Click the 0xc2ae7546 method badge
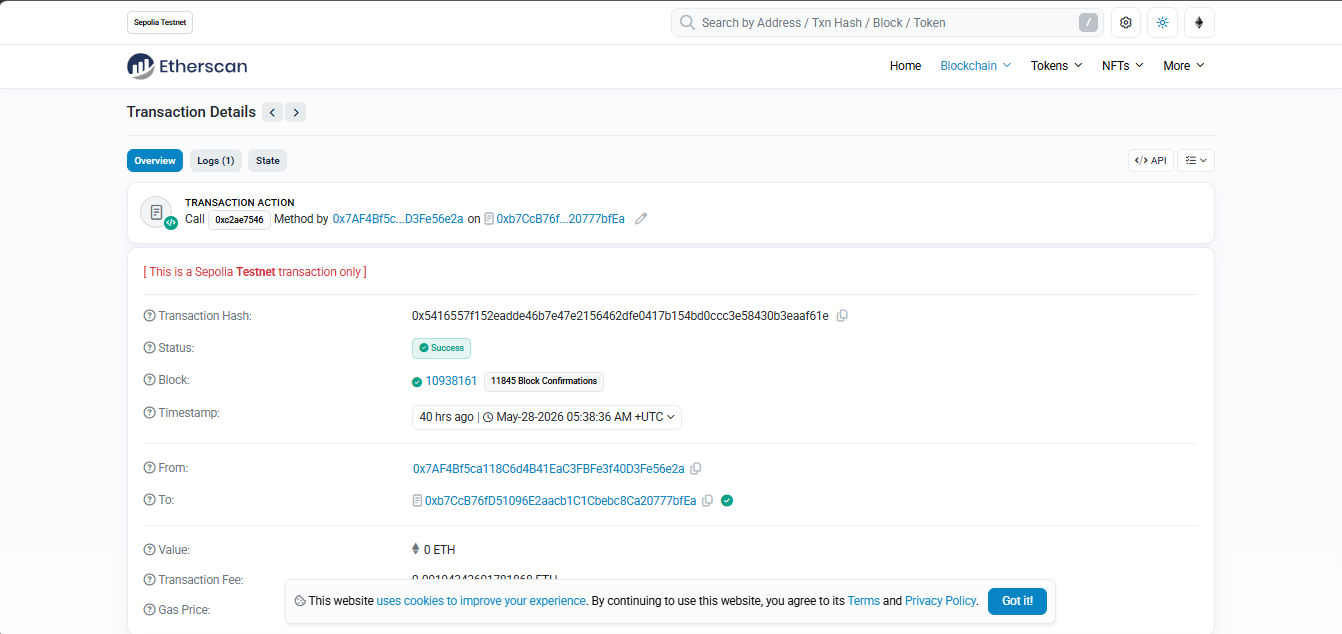This screenshot has width=1342, height=634. (239, 219)
